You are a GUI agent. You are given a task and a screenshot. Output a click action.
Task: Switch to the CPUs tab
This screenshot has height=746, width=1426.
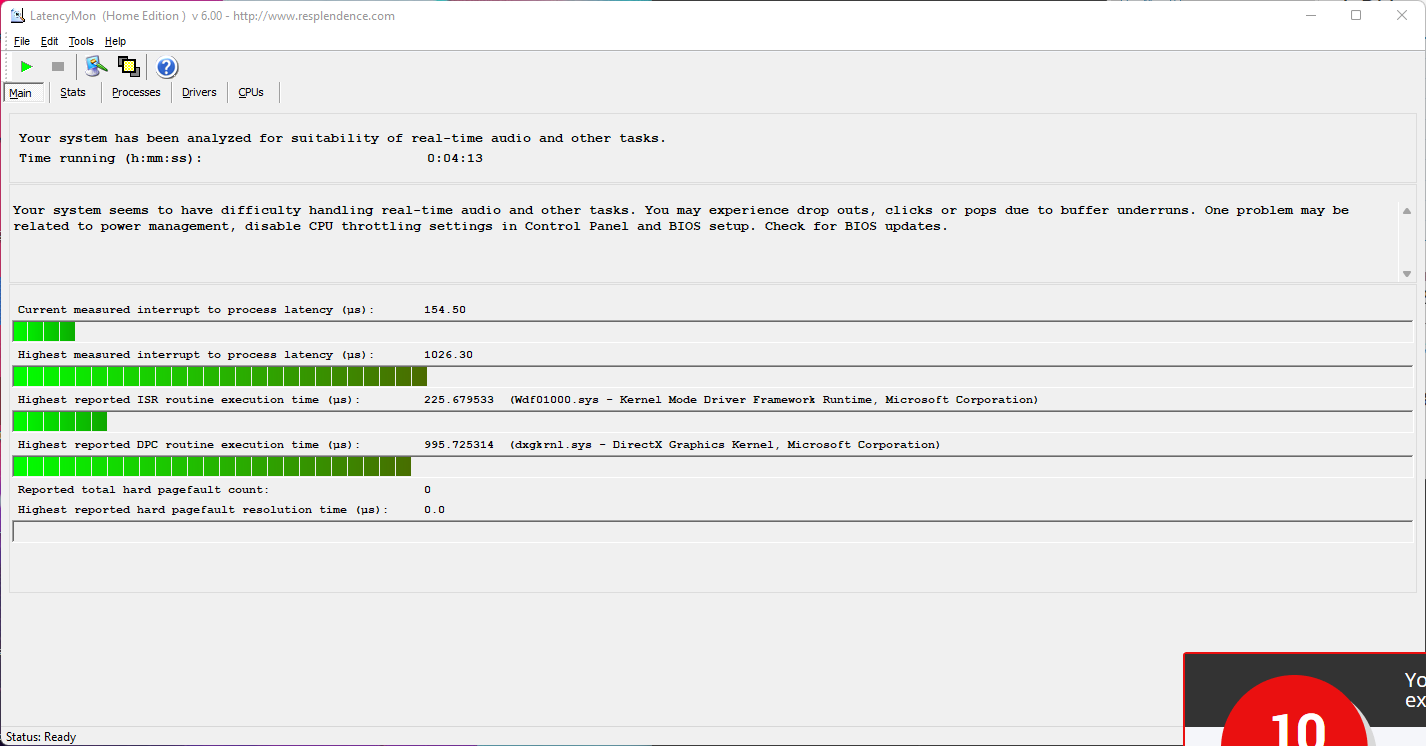tap(251, 92)
